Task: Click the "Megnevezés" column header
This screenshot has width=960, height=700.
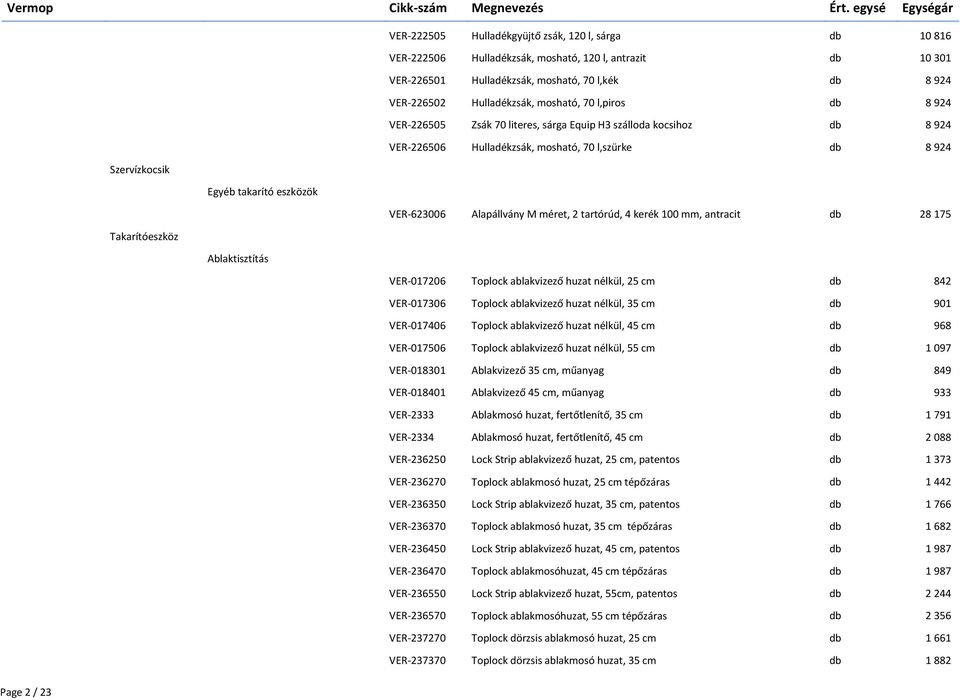Action: pos(507,8)
